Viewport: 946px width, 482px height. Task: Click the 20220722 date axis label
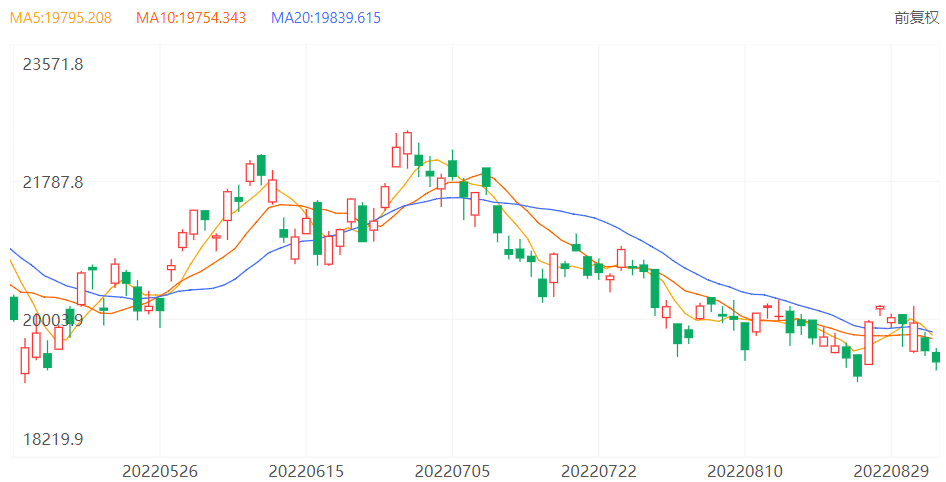(598, 471)
